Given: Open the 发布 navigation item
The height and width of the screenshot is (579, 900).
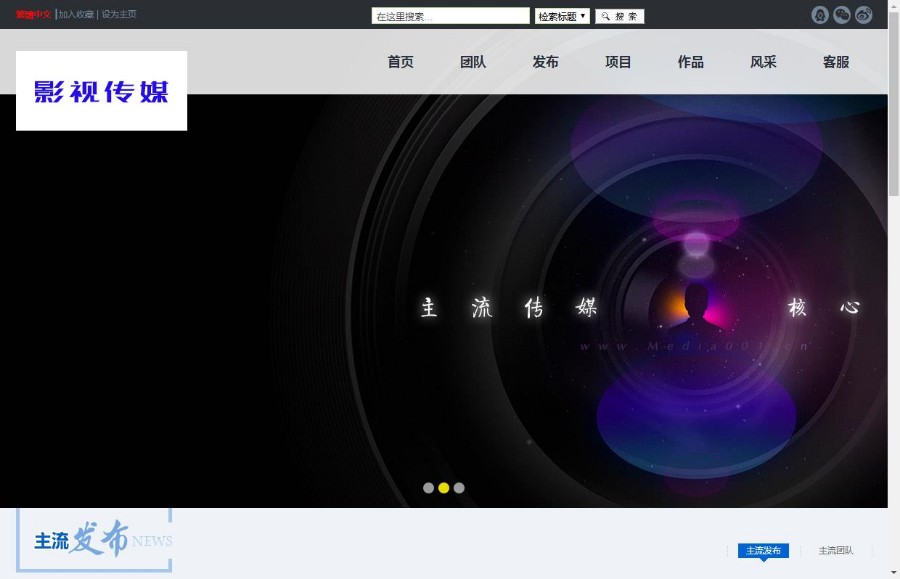Looking at the screenshot, I should click(x=545, y=62).
